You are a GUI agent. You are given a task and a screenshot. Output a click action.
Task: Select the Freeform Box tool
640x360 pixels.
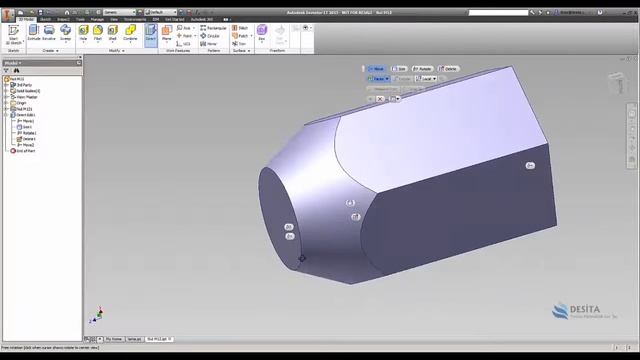[x=262, y=33]
